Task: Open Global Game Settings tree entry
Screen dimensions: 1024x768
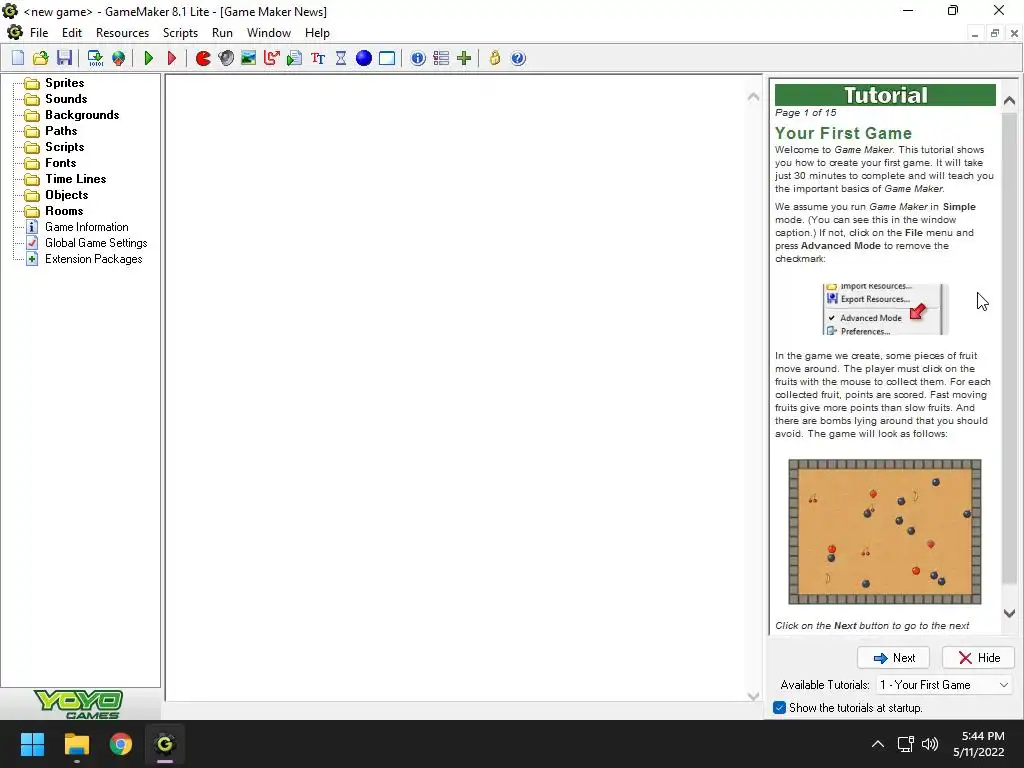Action: 96,243
